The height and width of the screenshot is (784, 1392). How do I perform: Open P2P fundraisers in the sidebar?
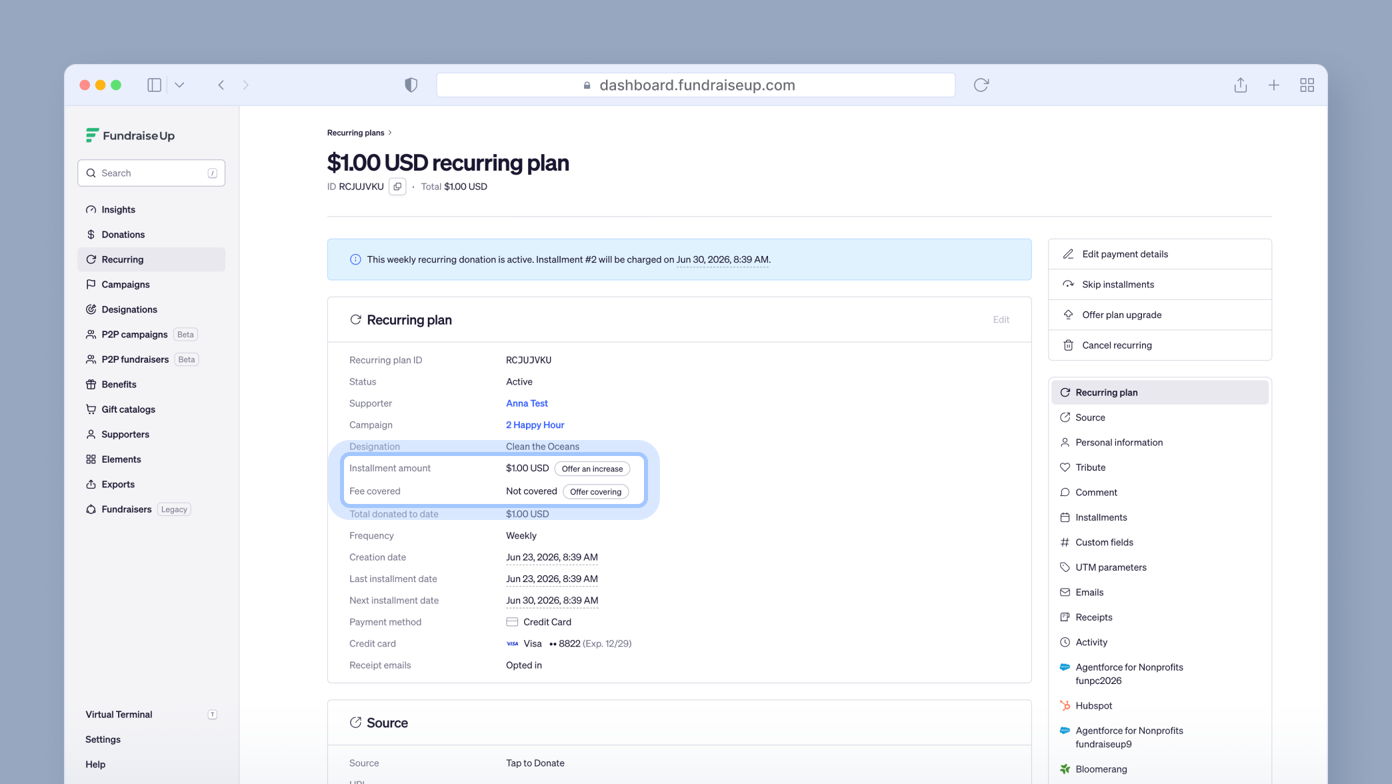tap(151, 359)
